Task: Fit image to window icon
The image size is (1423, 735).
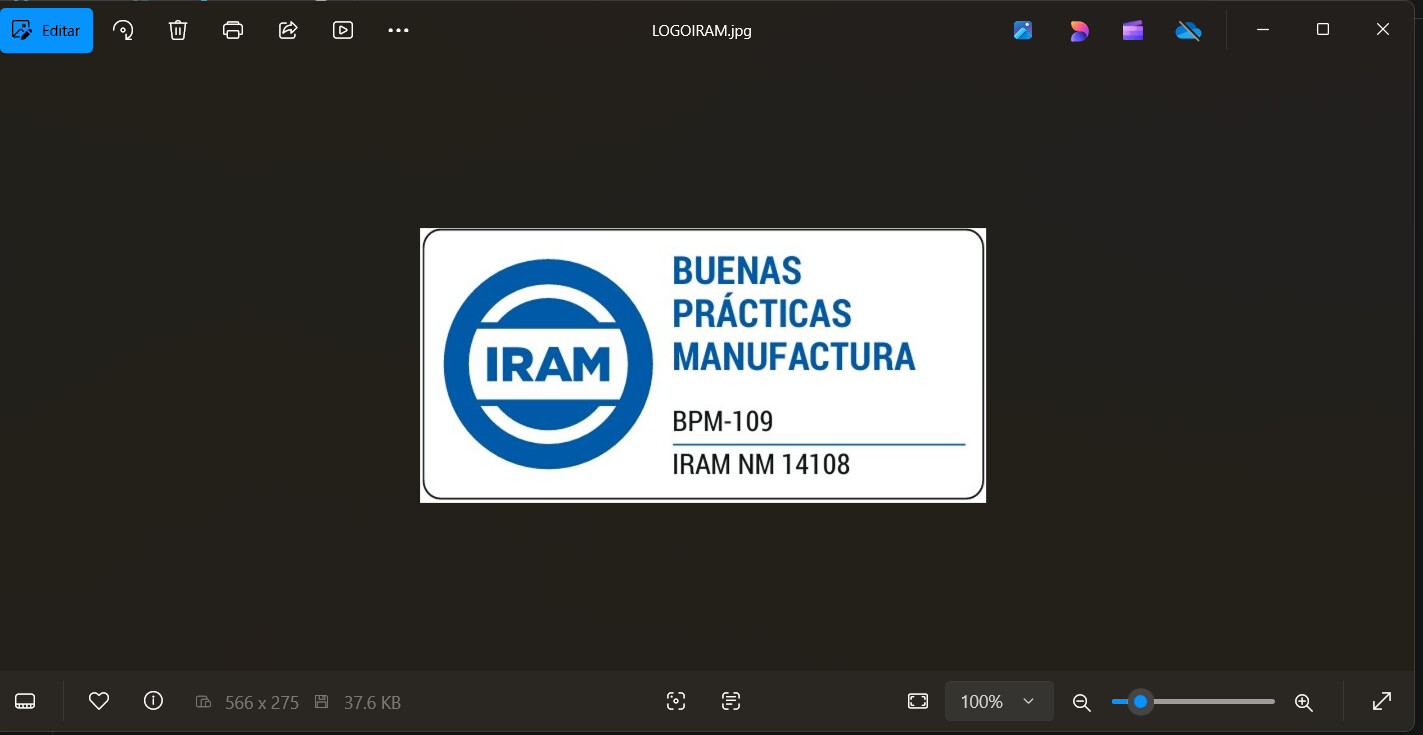Action: pos(918,701)
